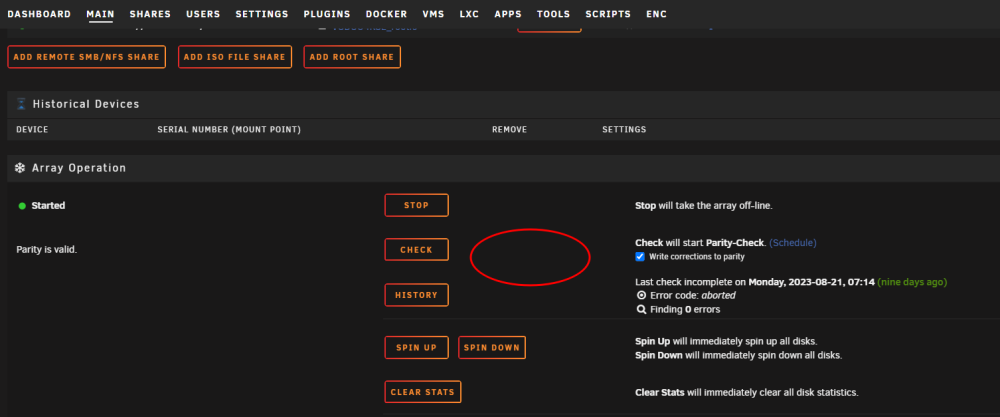This screenshot has width=1000, height=417.
Task: Click the Device column header
Action: (33, 129)
